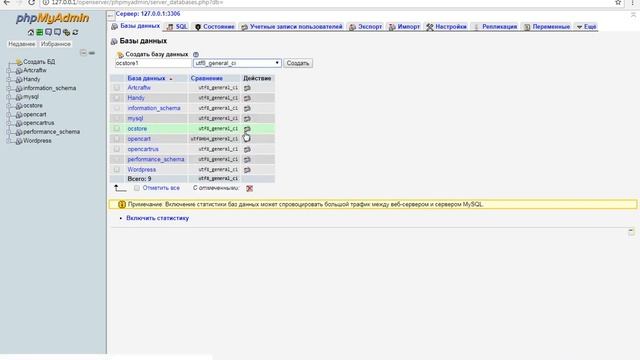
Task: Click privileges icon in Handy row
Action: pos(247,98)
